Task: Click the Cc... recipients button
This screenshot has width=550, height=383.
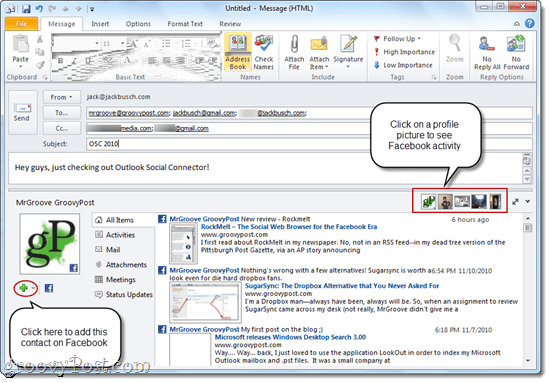Action: [x=61, y=128]
